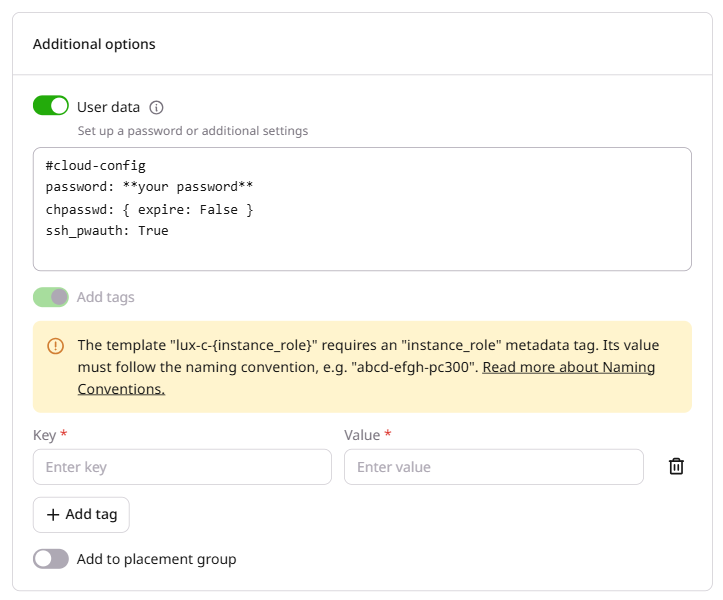Enable Add to placement group toggle
This screenshot has width=723, height=600.
coord(51,559)
